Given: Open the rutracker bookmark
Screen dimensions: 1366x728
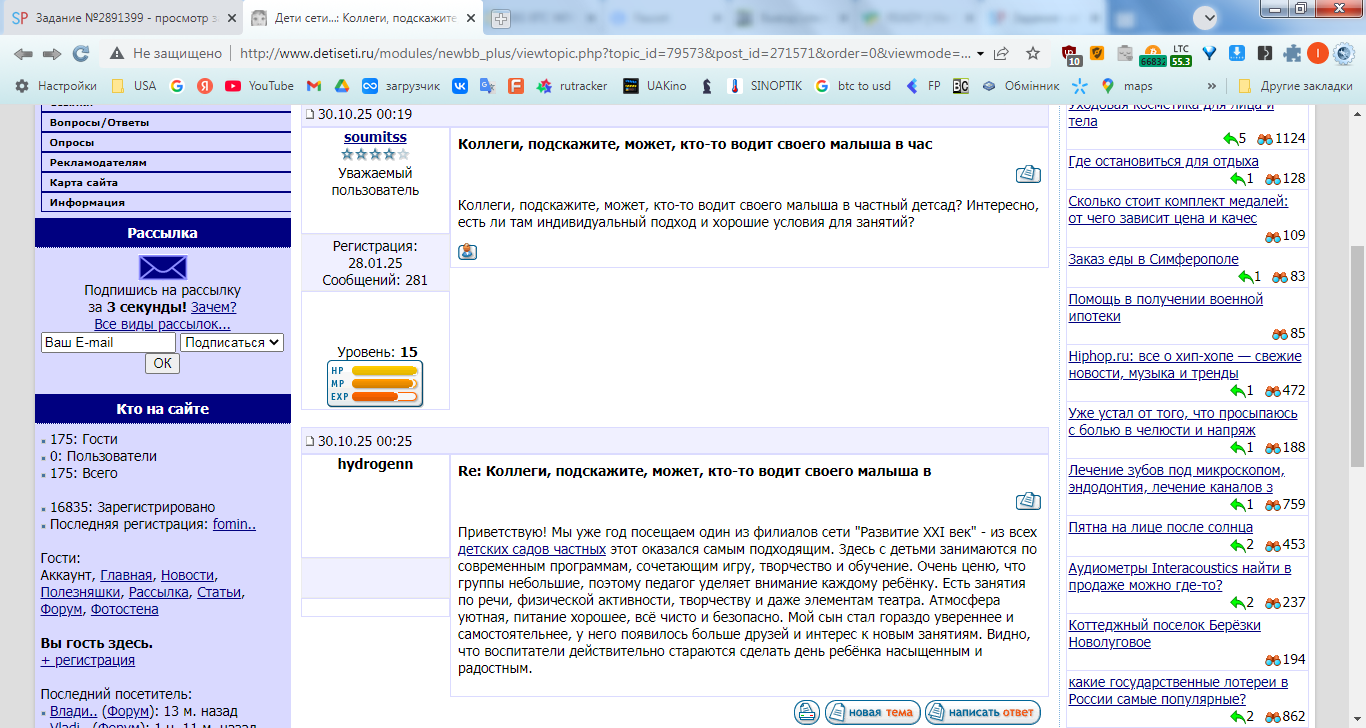Looking at the screenshot, I should pos(573,86).
